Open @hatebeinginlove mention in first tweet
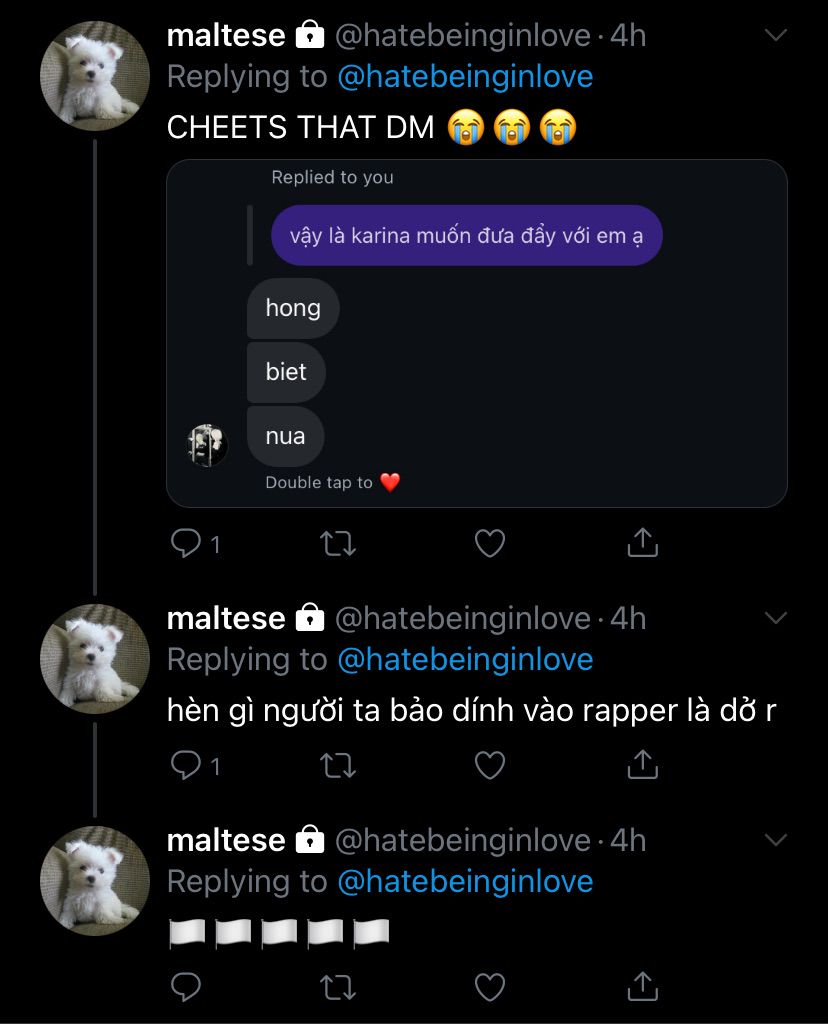The height and width of the screenshot is (1024, 828). click(x=465, y=77)
